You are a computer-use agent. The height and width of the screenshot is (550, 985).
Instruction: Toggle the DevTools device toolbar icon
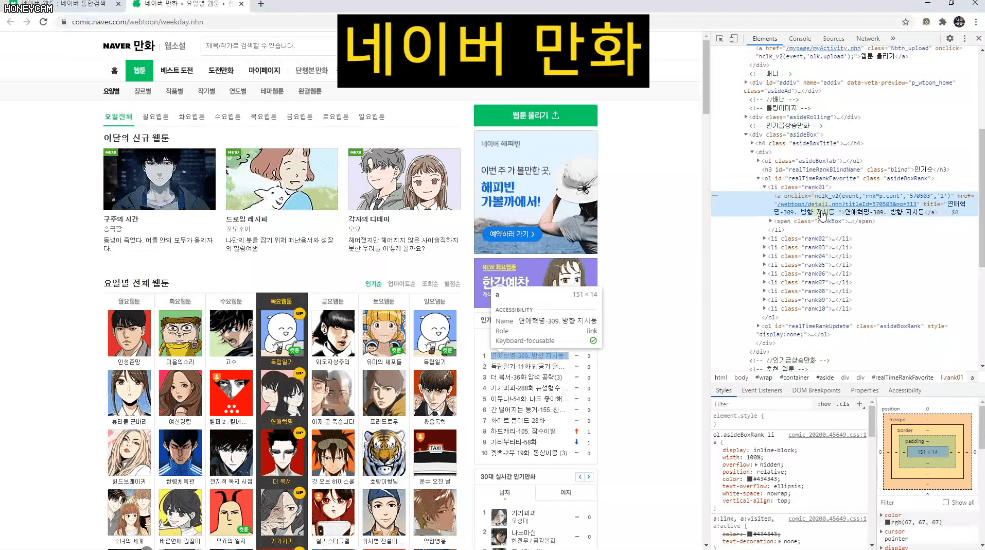point(733,38)
